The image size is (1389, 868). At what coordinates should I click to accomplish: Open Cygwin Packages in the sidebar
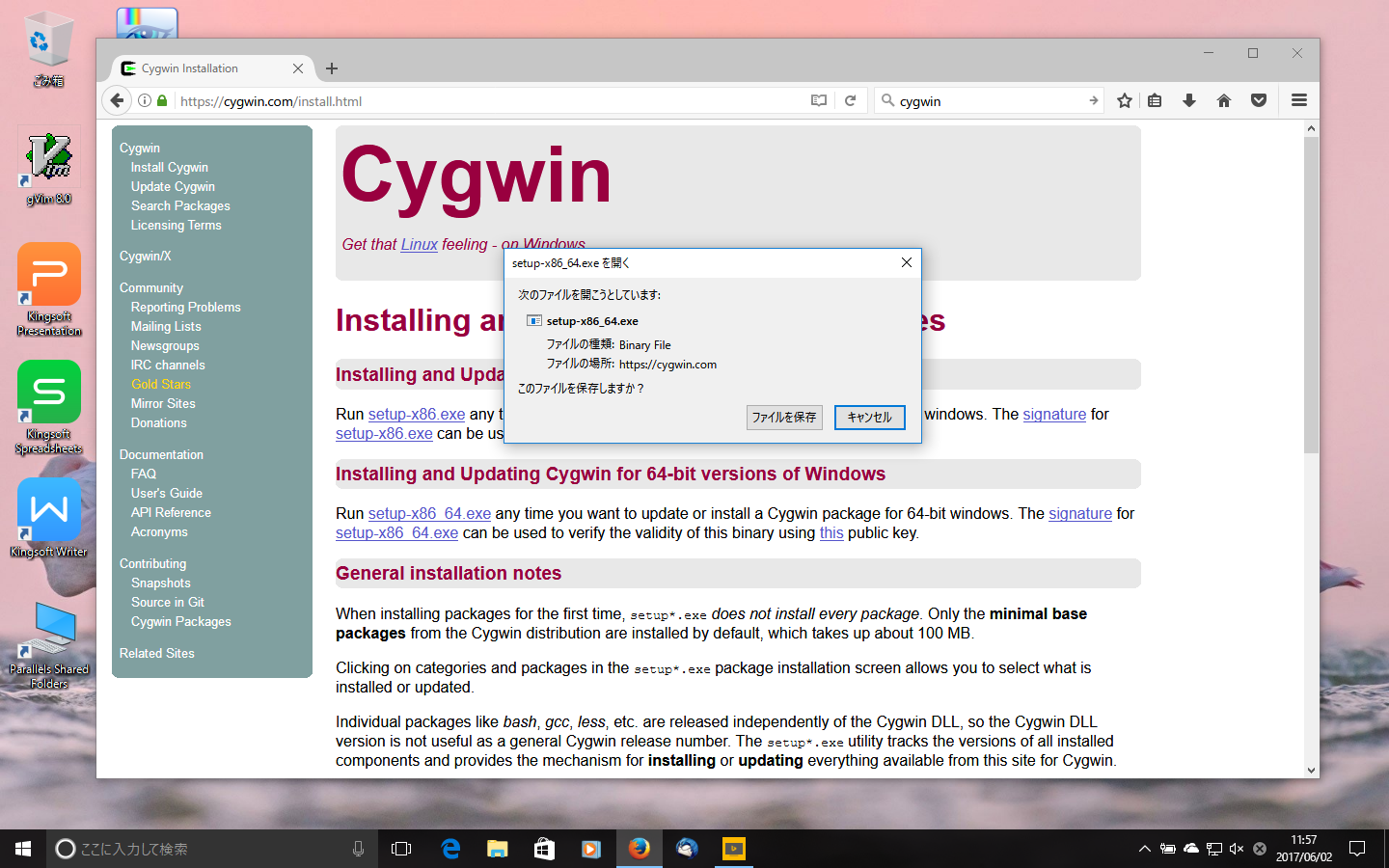coord(181,622)
